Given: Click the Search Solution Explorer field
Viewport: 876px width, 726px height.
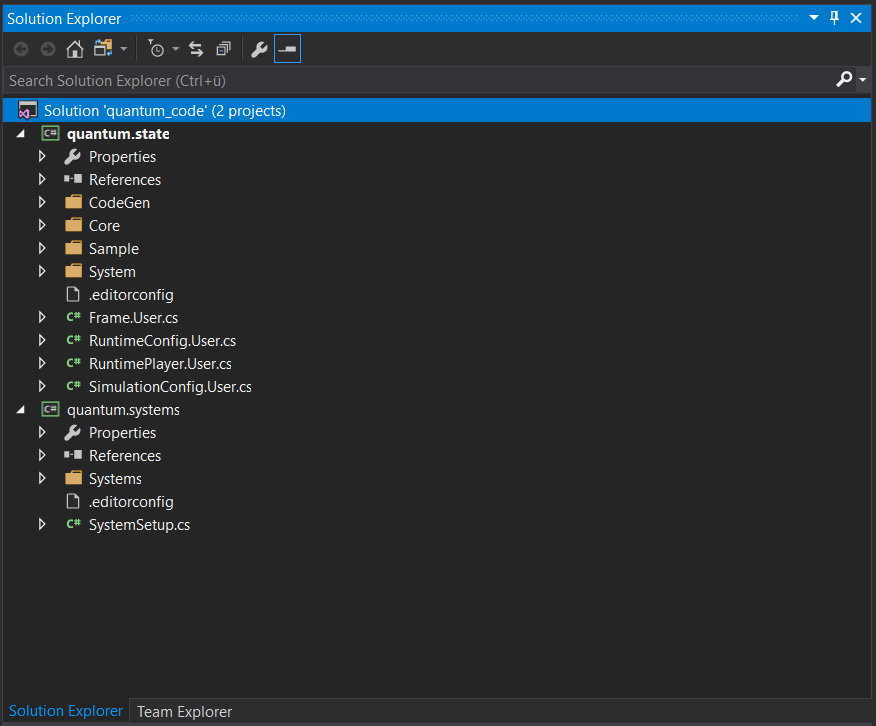Looking at the screenshot, I should [x=419, y=80].
